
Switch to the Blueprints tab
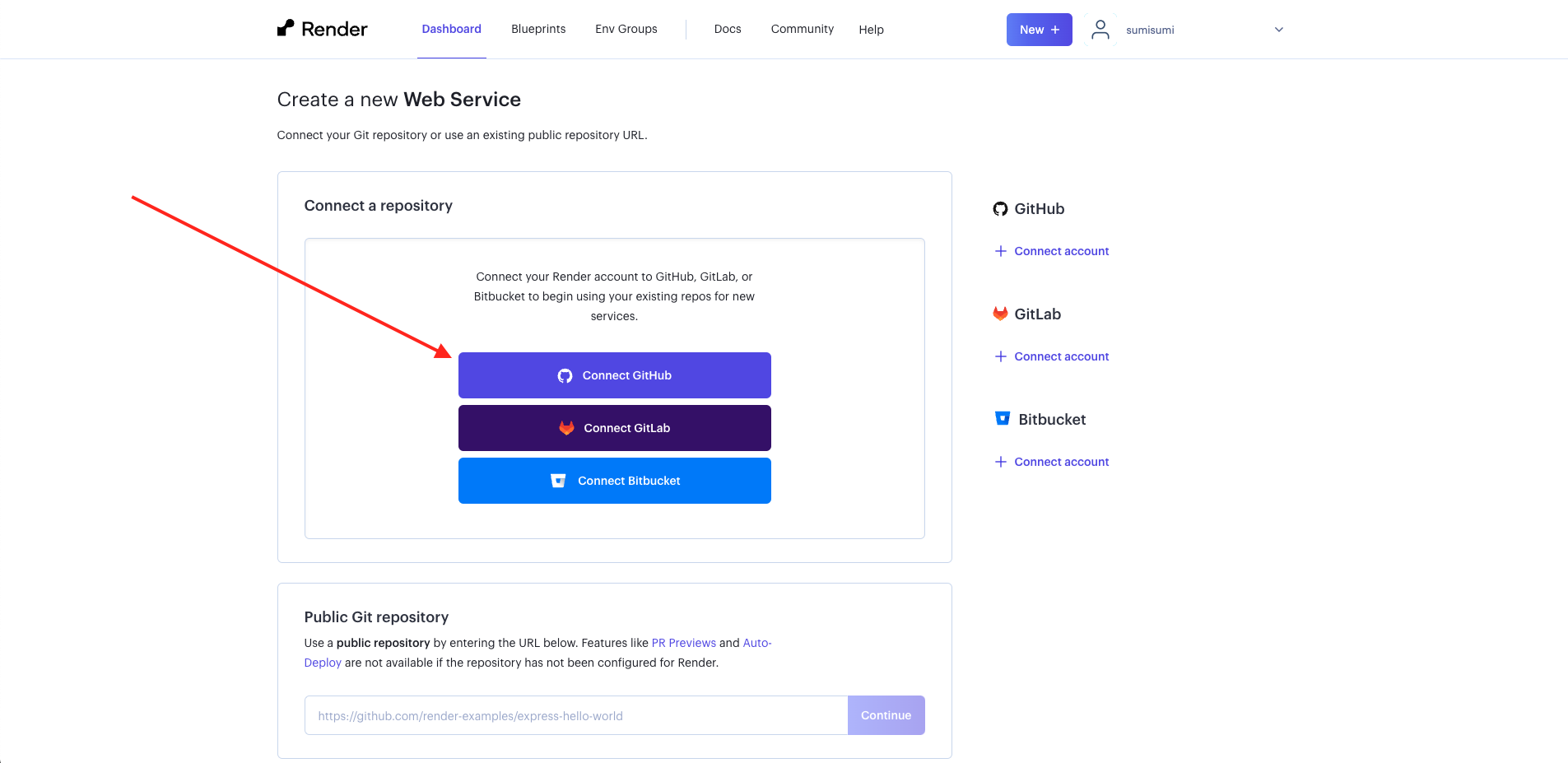pos(537,29)
